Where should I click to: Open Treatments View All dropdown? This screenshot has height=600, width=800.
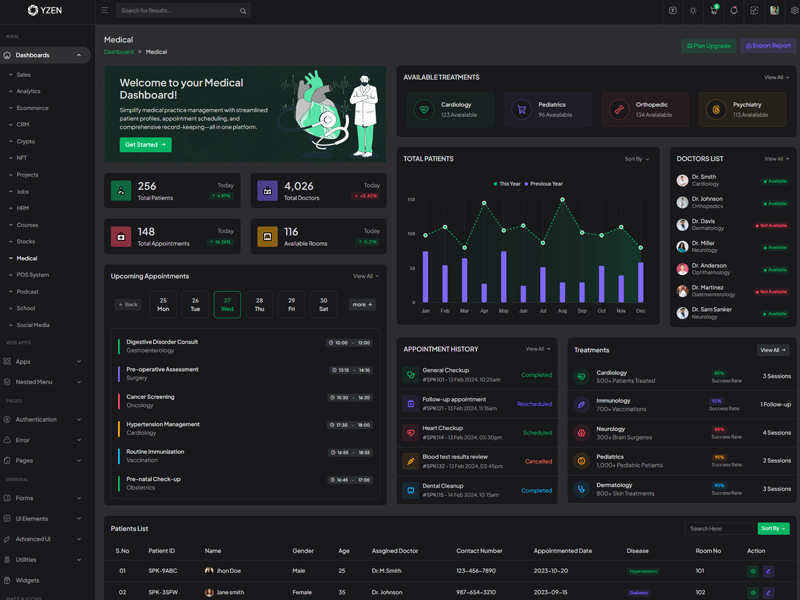pyautogui.click(x=772, y=350)
